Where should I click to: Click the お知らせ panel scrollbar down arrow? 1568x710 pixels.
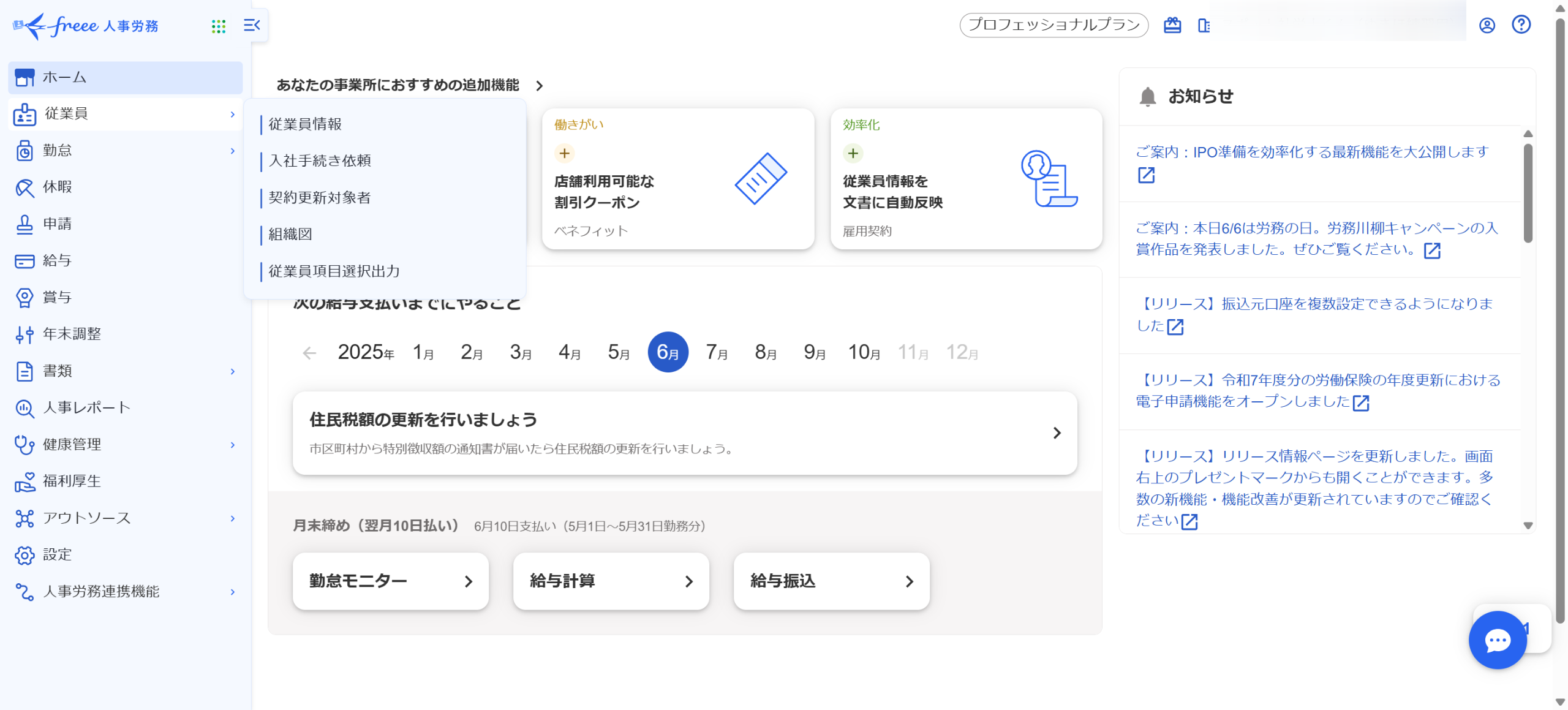pos(1528,526)
